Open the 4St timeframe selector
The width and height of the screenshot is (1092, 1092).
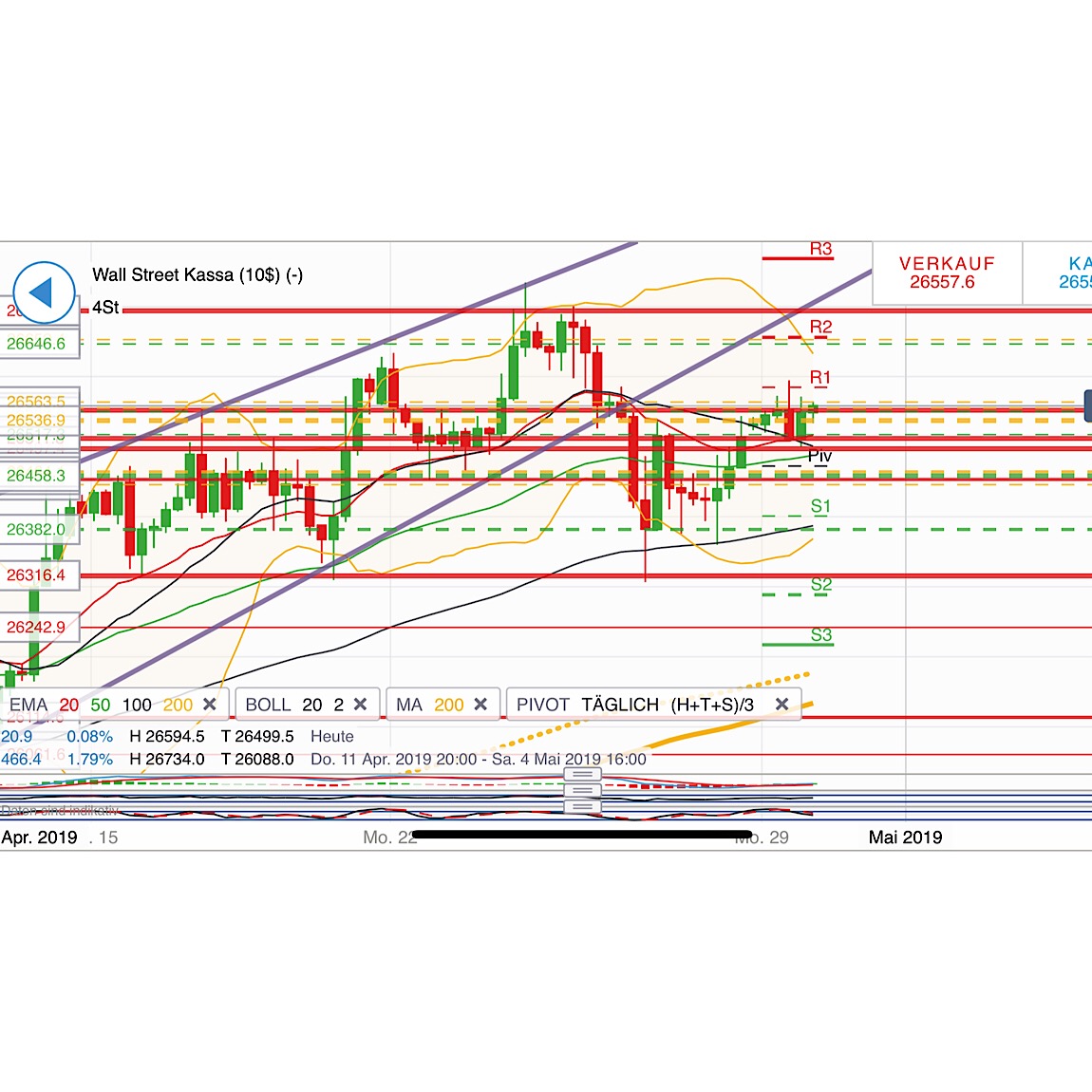pyautogui.click(x=107, y=309)
